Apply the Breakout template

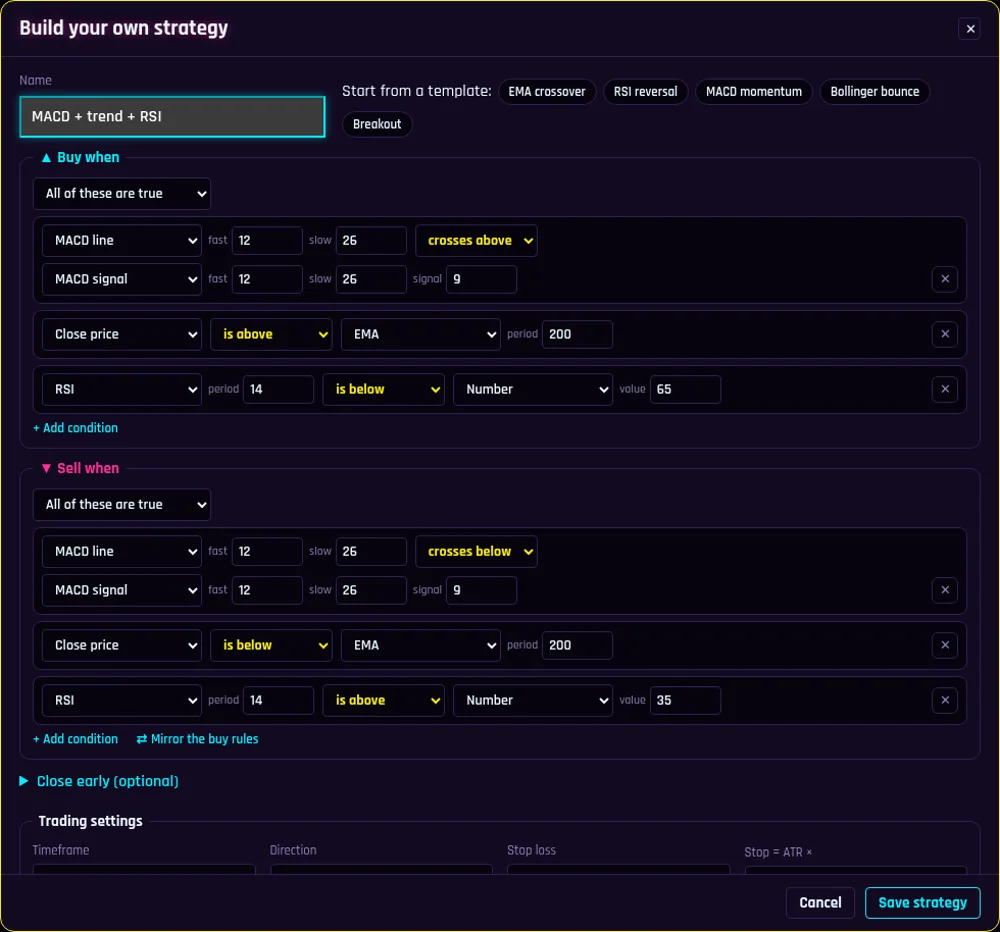(x=377, y=124)
